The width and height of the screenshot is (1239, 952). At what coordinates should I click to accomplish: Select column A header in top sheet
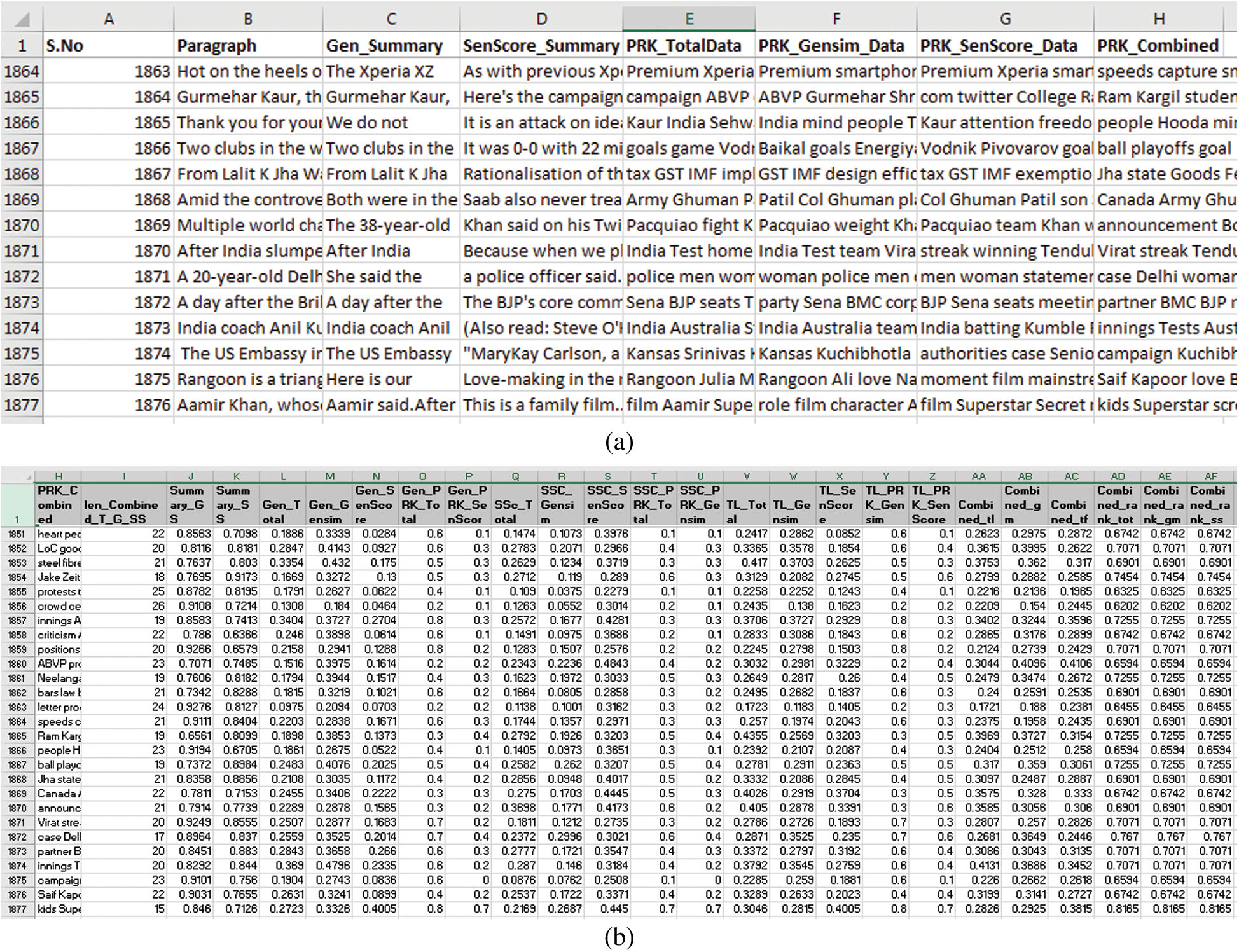[x=109, y=19]
